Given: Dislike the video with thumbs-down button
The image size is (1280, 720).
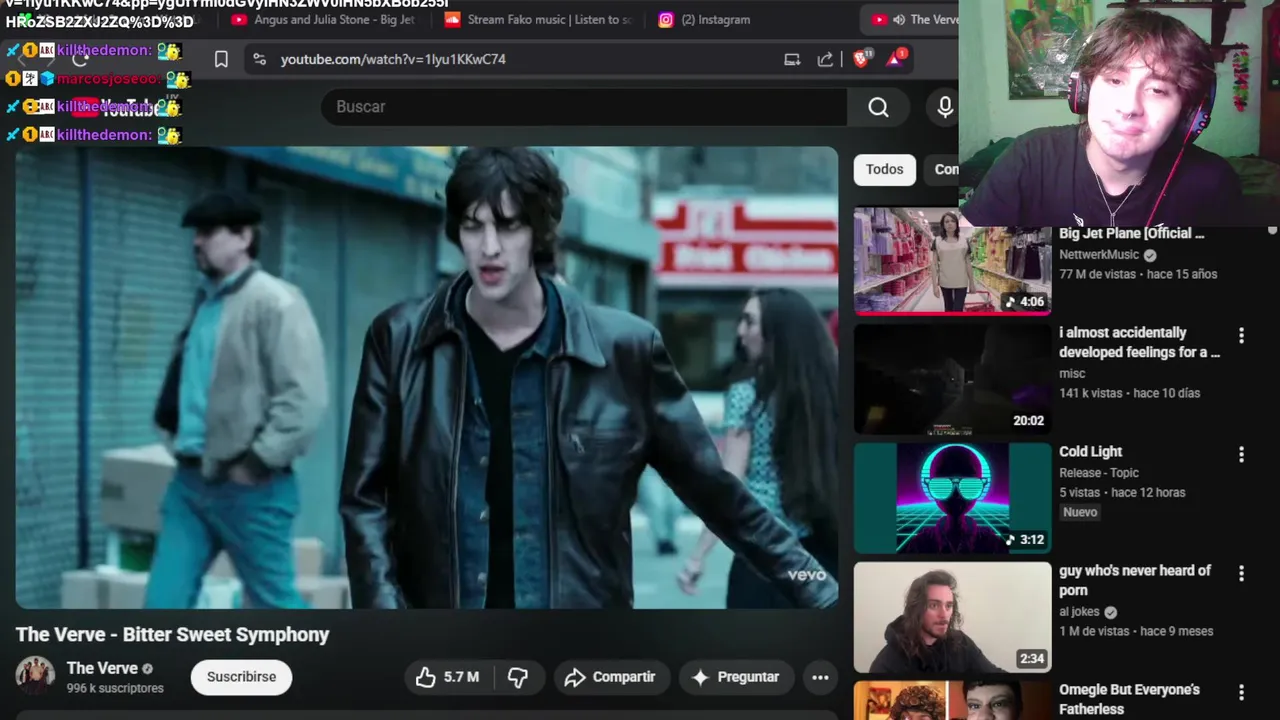Looking at the screenshot, I should (518, 677).
